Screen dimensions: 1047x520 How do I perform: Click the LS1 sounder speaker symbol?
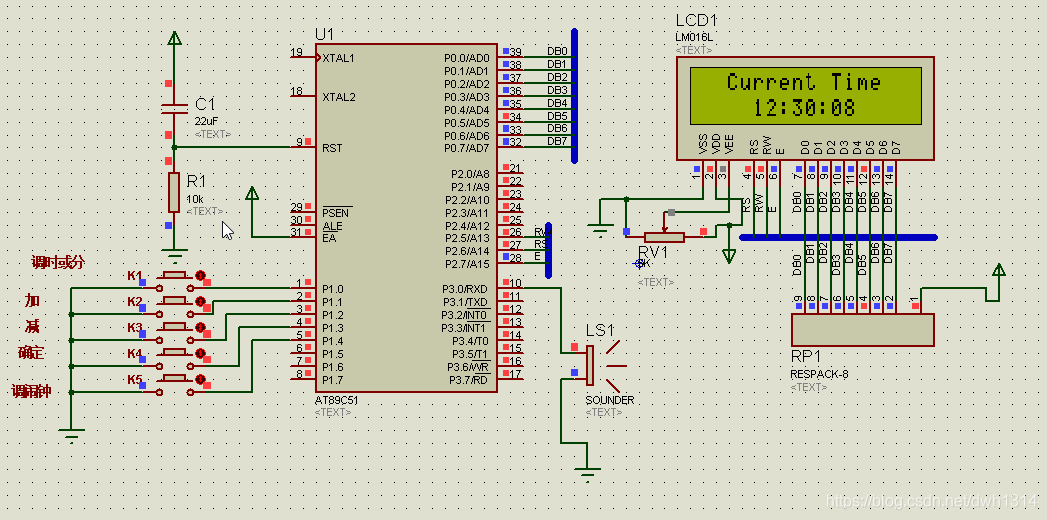pyautogui.click(x=601, y=364)
